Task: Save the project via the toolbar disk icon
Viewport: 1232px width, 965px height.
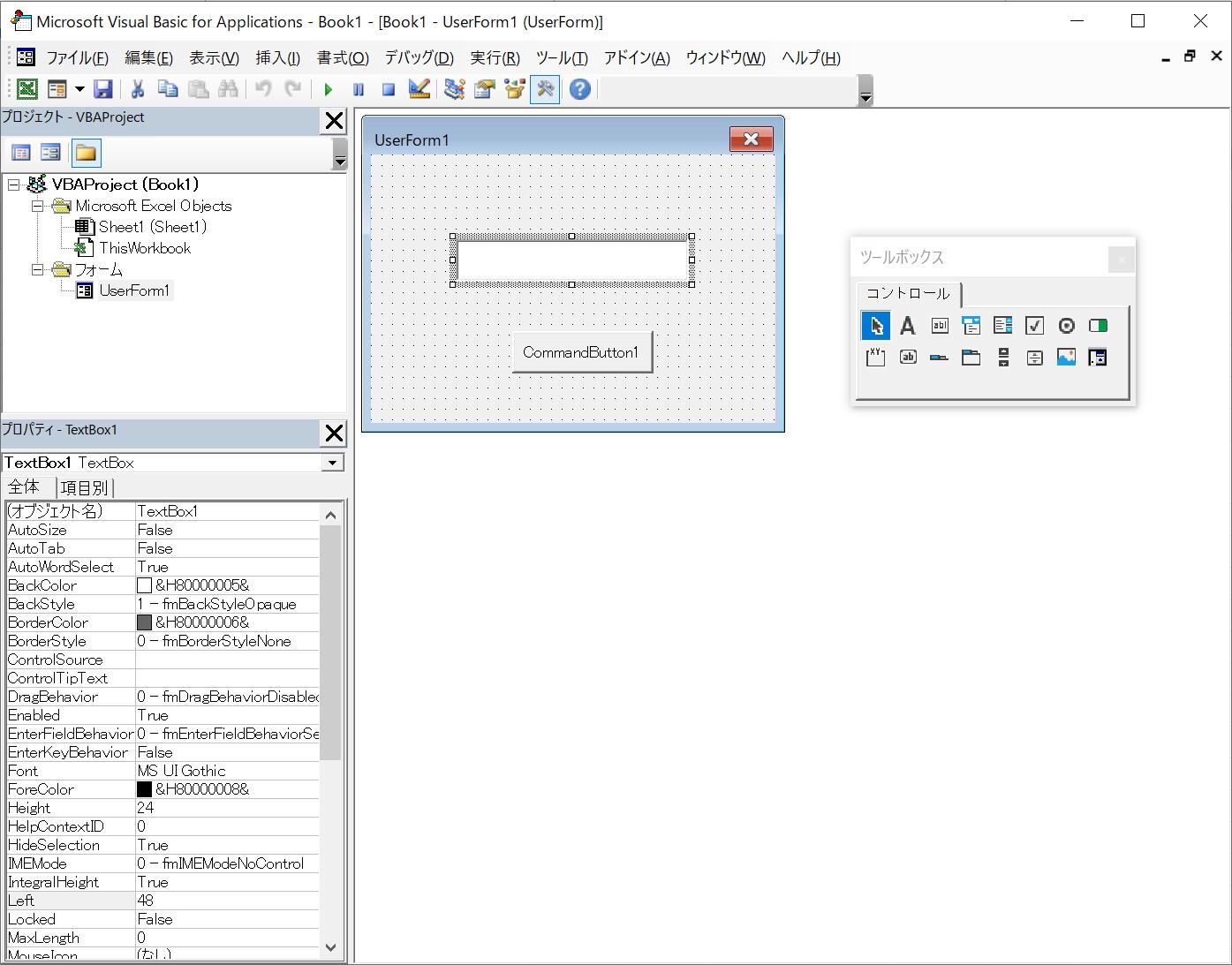Action: (103, 89)
